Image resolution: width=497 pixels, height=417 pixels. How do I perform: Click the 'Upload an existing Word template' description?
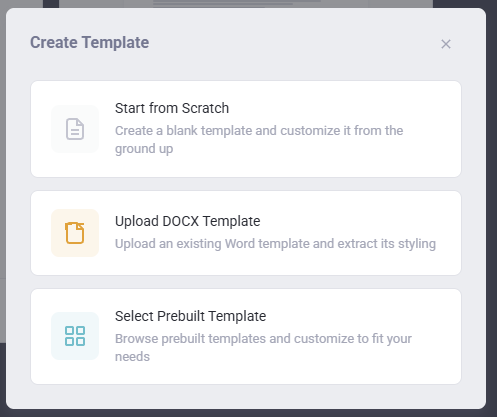pyautogui.click(x=275, y=244)
